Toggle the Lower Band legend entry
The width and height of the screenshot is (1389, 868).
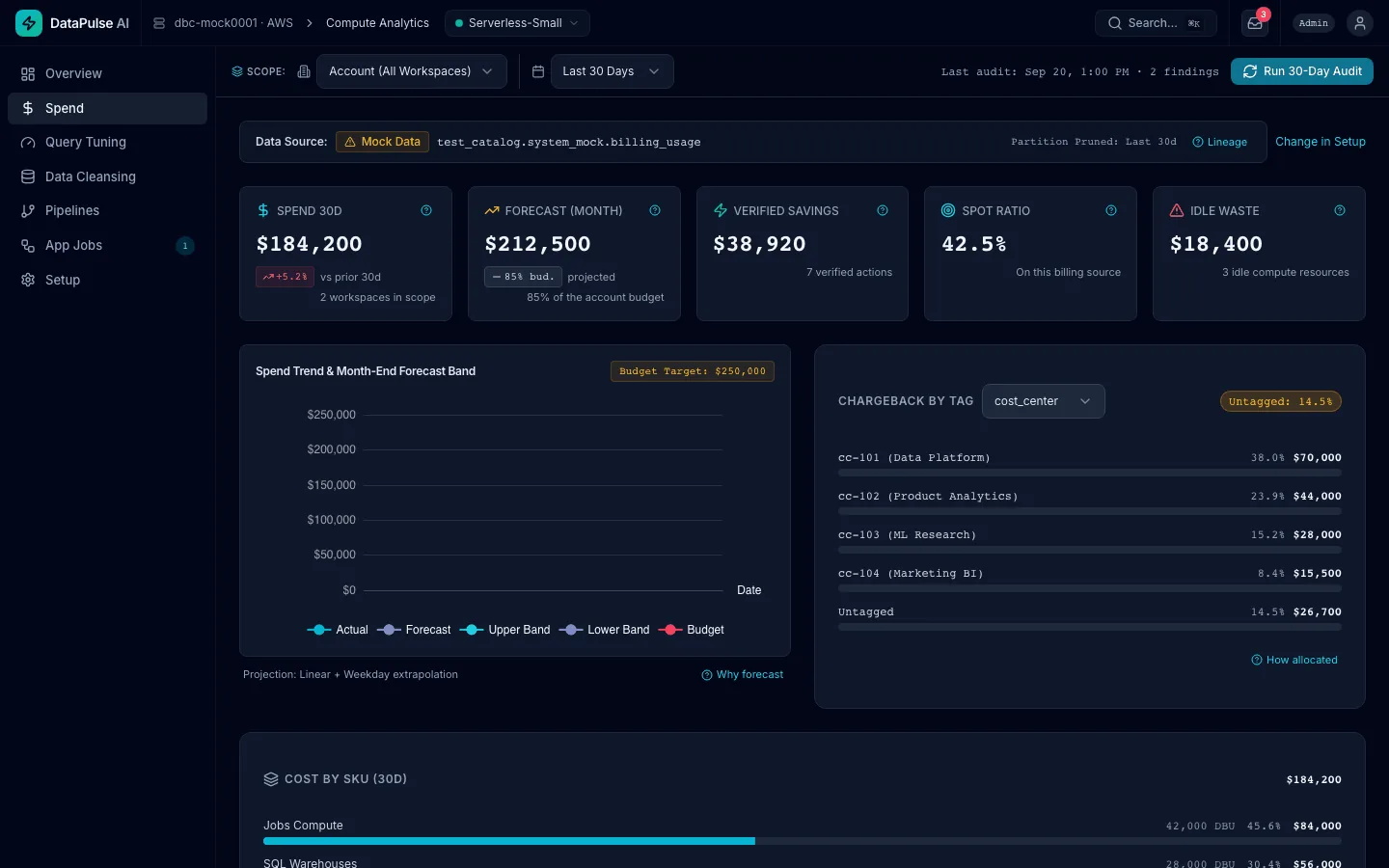tap(604, 630)
